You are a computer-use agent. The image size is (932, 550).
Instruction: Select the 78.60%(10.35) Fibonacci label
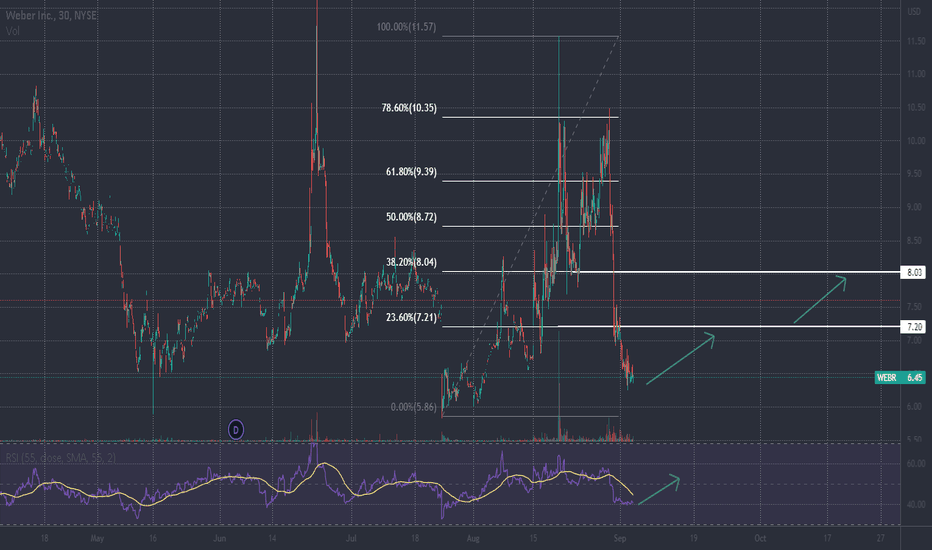(409, 108)
